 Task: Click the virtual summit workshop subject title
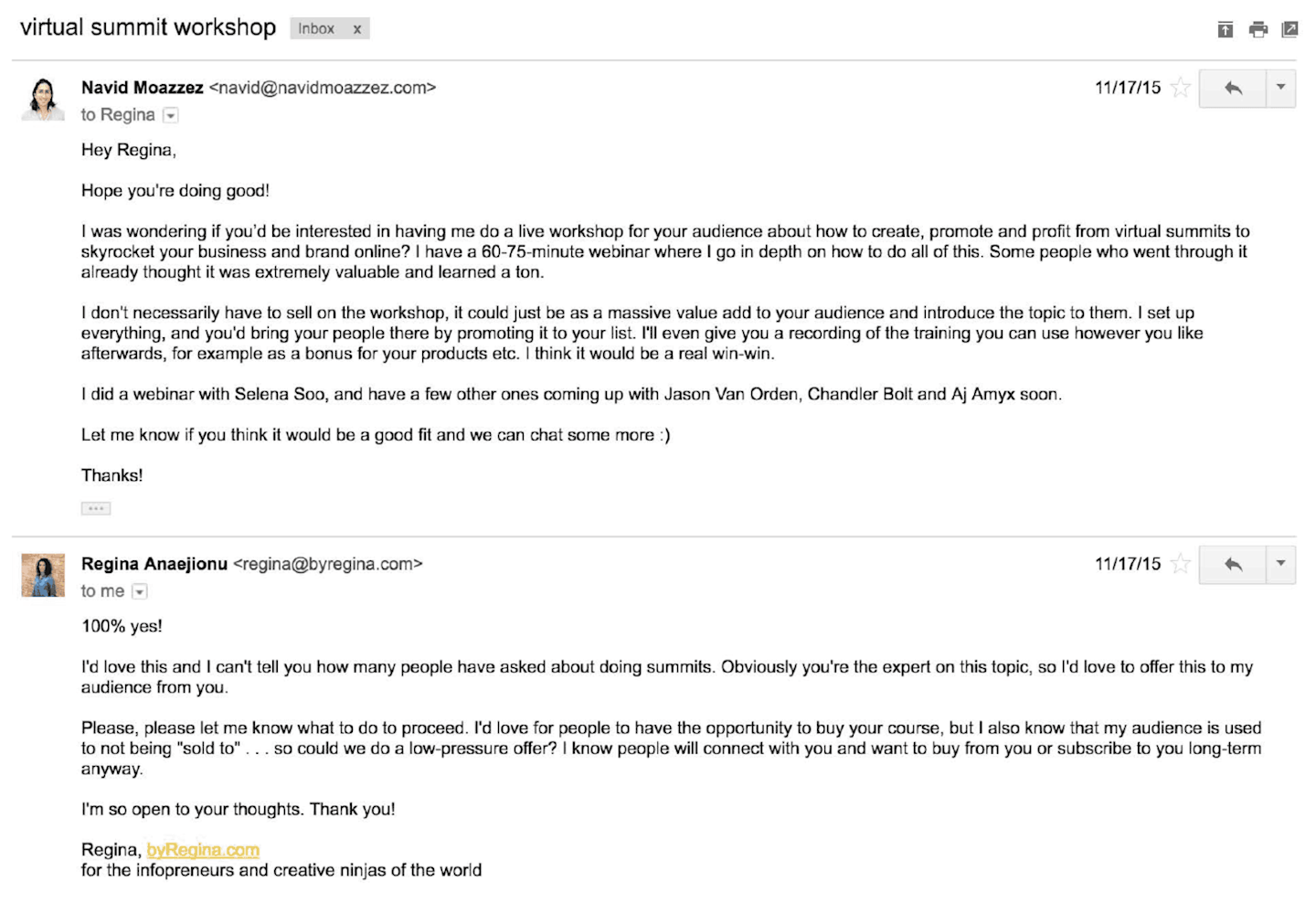click(x=148, y=27)
